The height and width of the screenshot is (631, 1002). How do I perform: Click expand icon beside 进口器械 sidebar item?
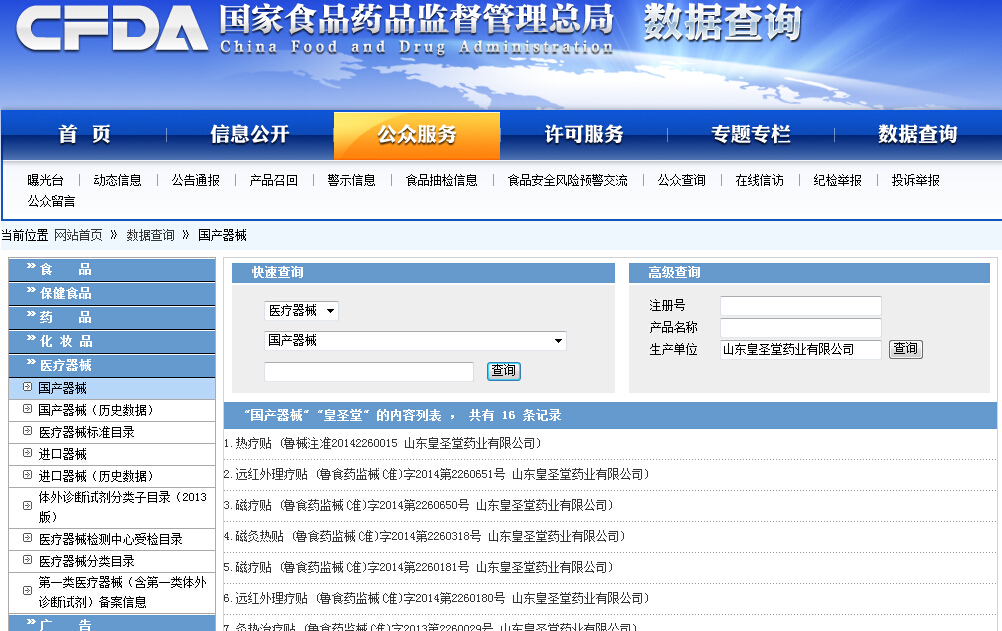(27, 454)
